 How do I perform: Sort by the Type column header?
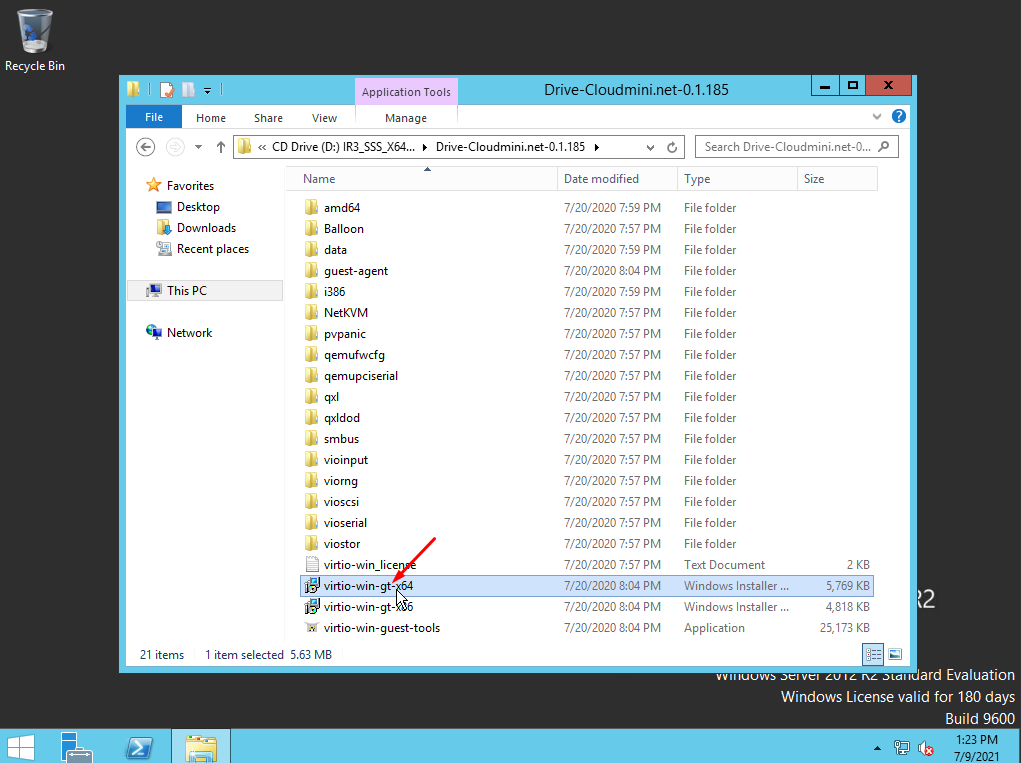point(737,178)
